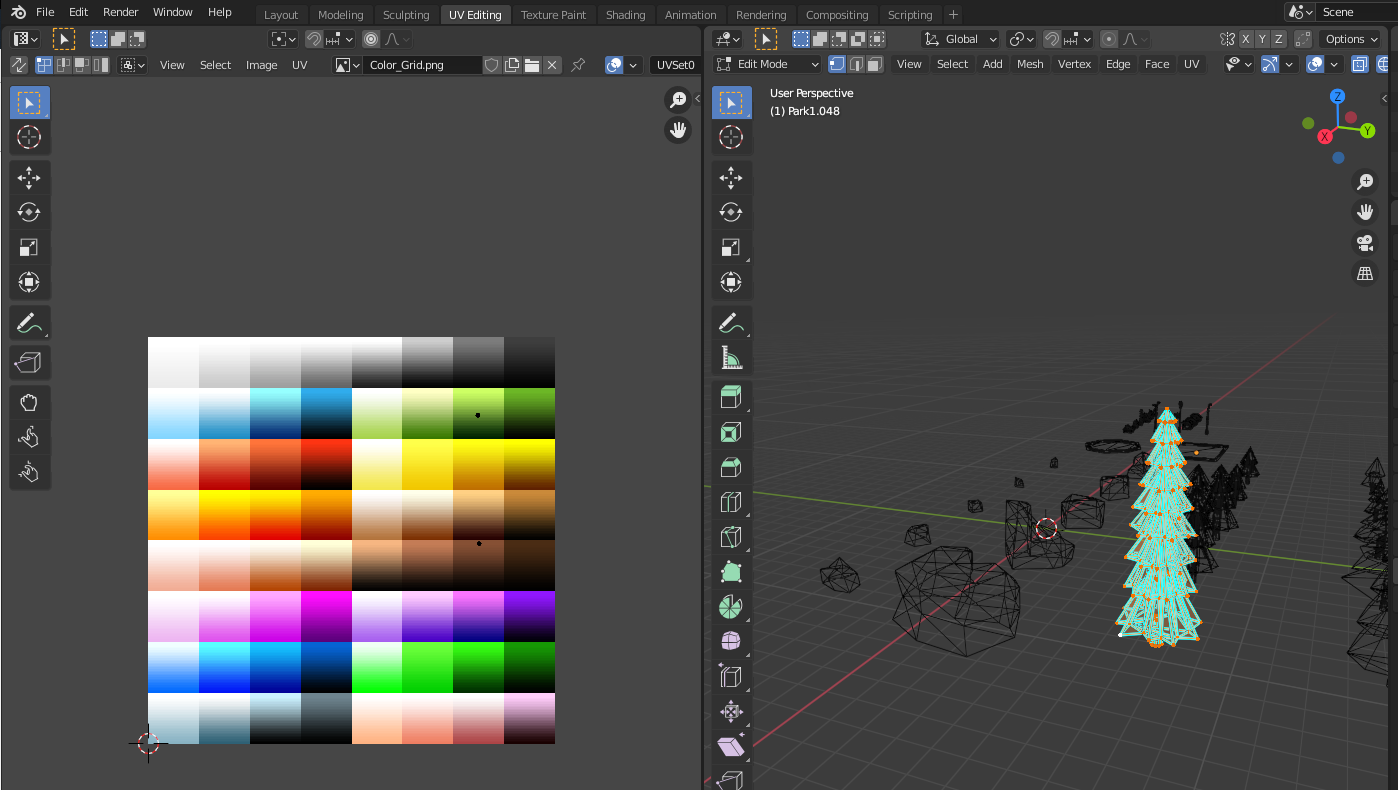
Task: Select the Loop Cut tool
Action: point(731,502)
